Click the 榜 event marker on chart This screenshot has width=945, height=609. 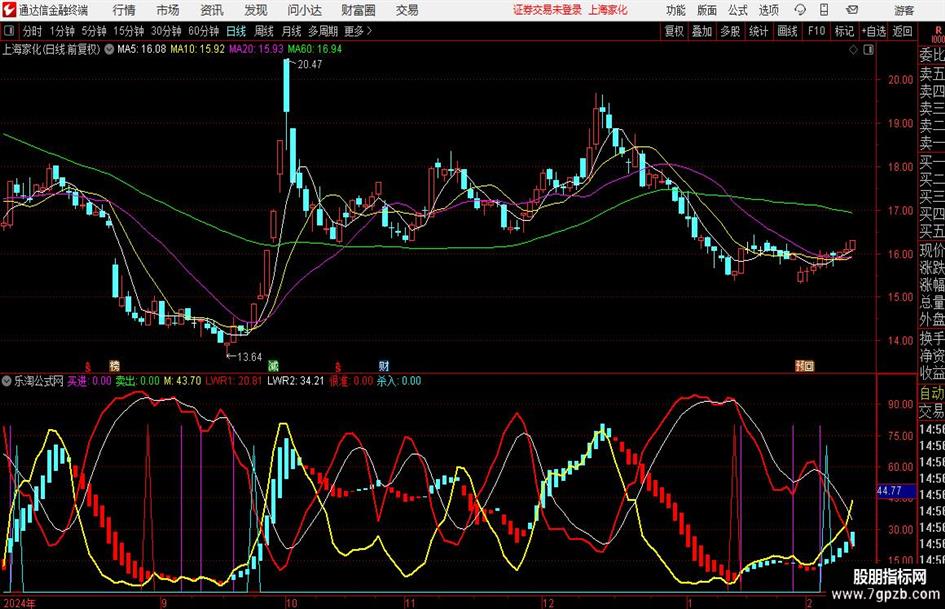click(x=115, y=365)
